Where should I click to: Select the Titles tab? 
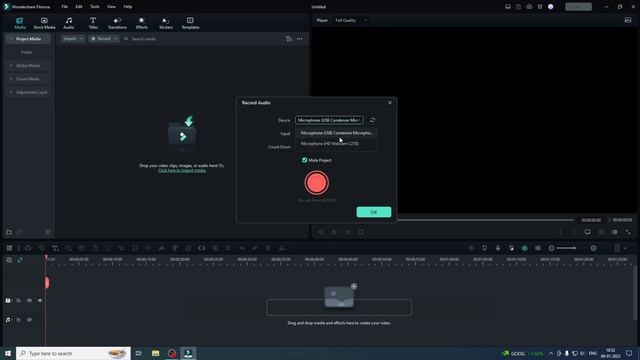tap(93, 23)
